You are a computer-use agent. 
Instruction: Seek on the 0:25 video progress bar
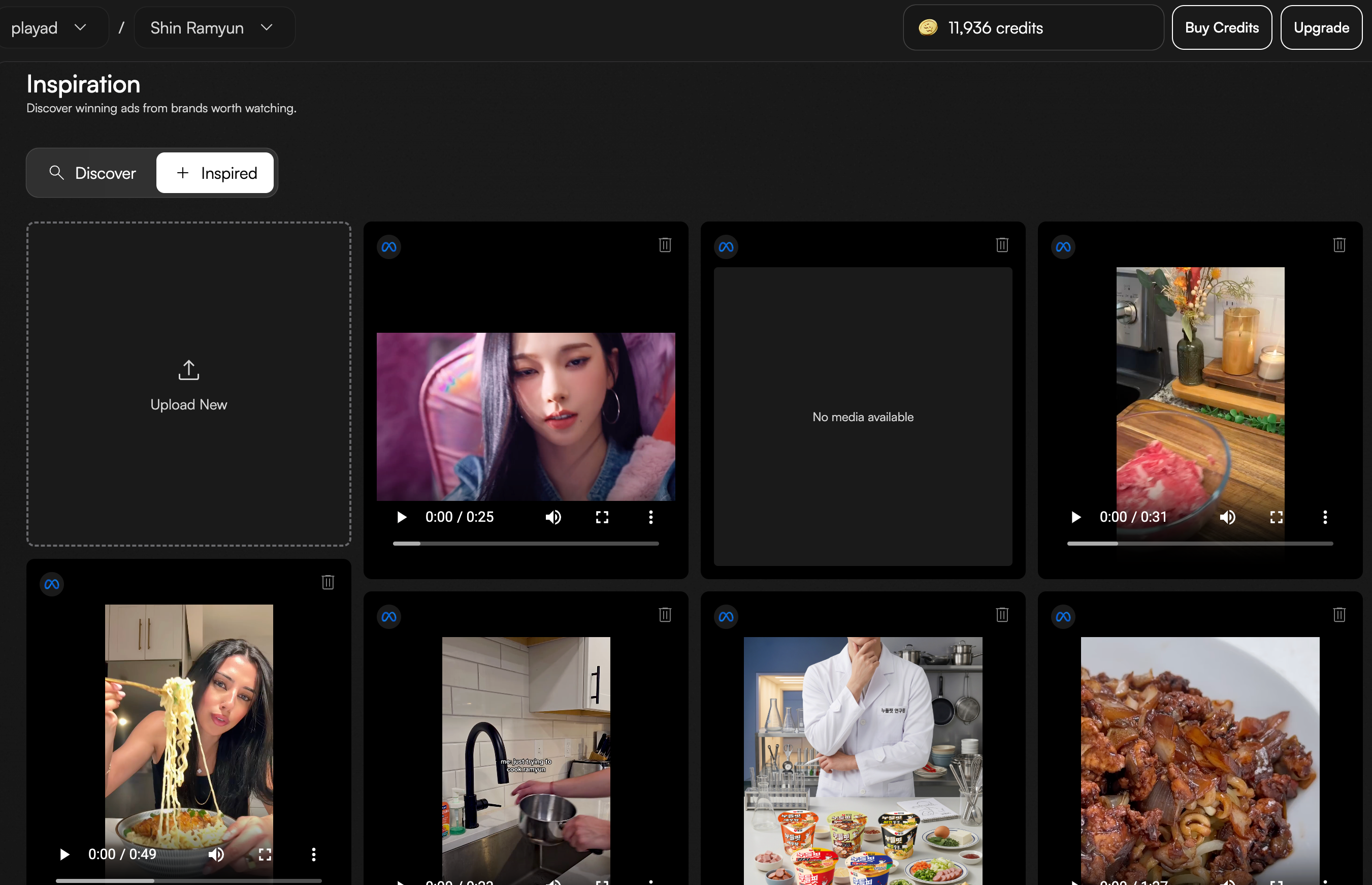click(526, 544)
